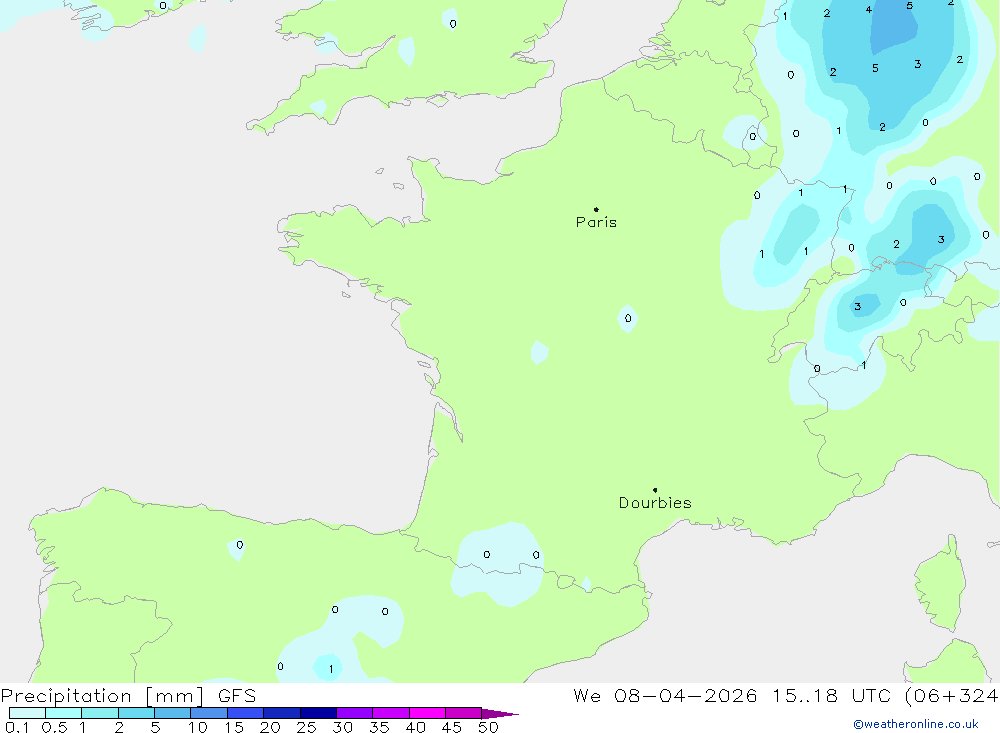Click the 0.5 legend scale label

(54, 727)
